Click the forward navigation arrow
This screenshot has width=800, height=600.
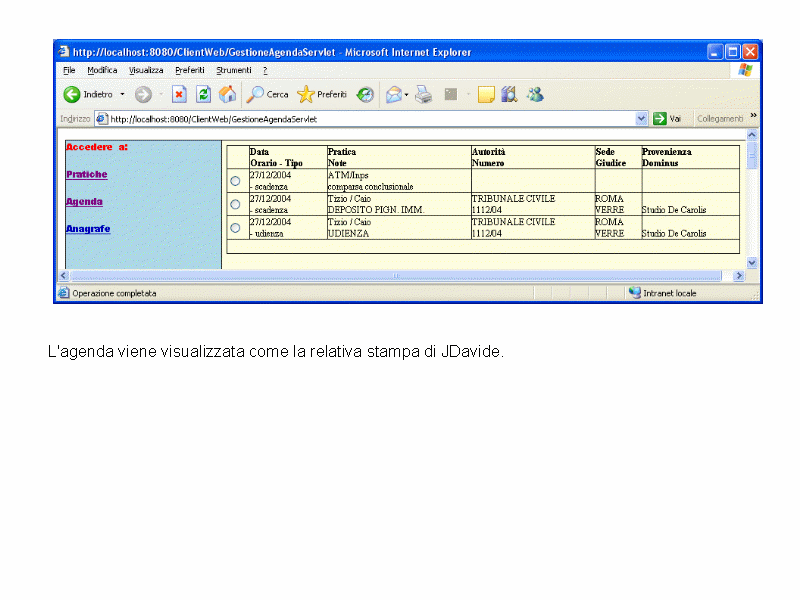[143, 94]
